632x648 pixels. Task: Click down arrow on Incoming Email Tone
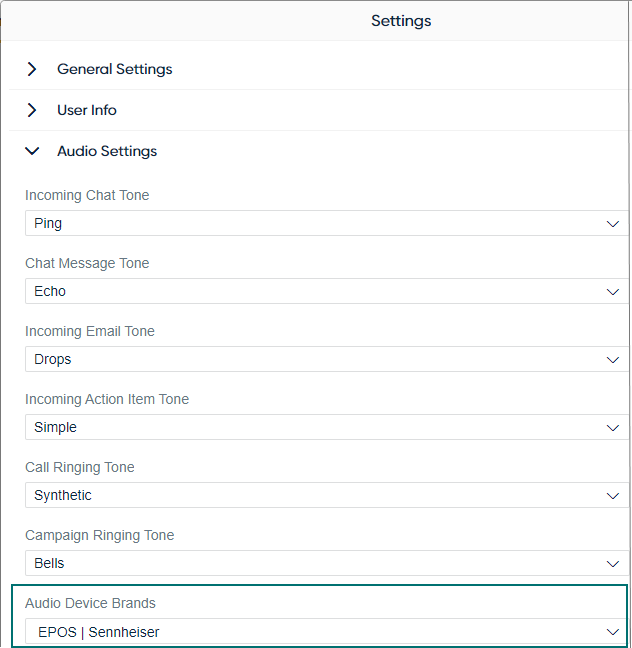click(613, 360)
